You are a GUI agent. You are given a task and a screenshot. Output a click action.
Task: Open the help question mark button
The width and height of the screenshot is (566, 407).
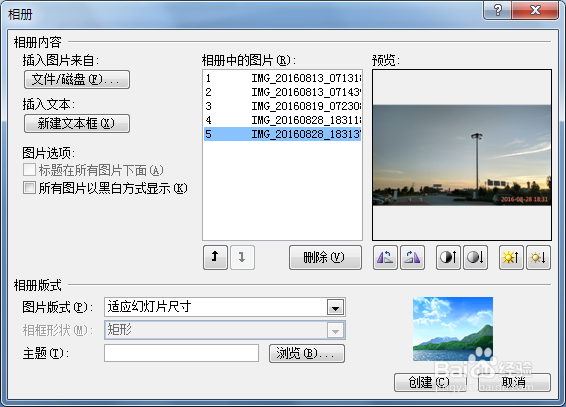(x=497, y=10)
